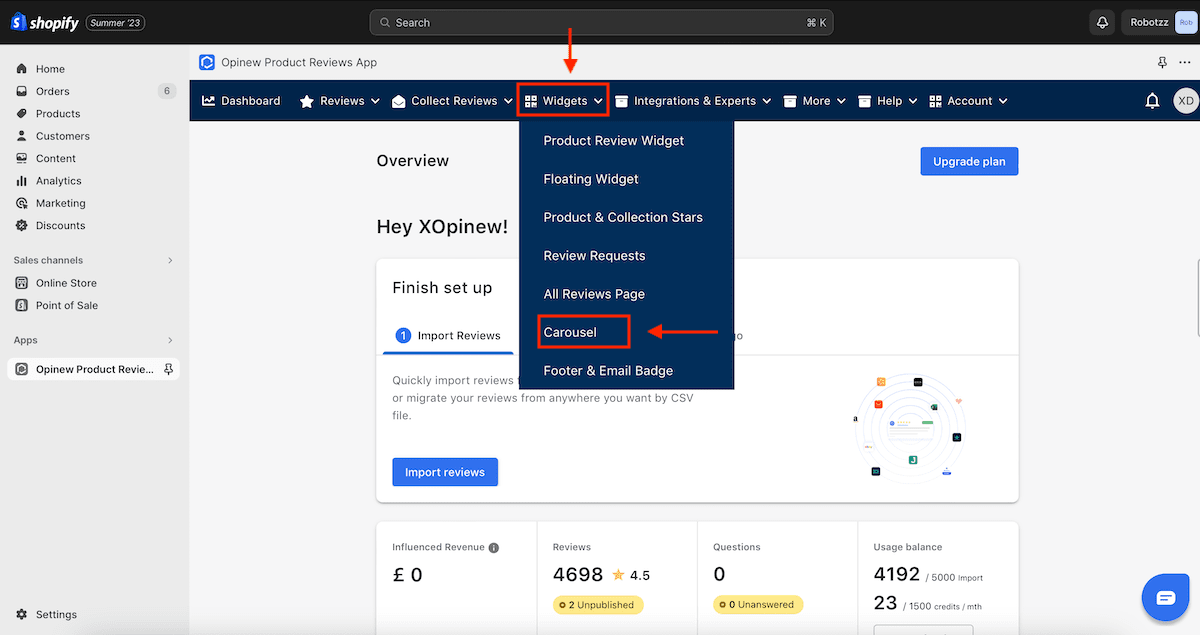Viewport: 1200px width, 635px height.
Task: Click the Upgrade plan button
Action: tap(968, 161)
